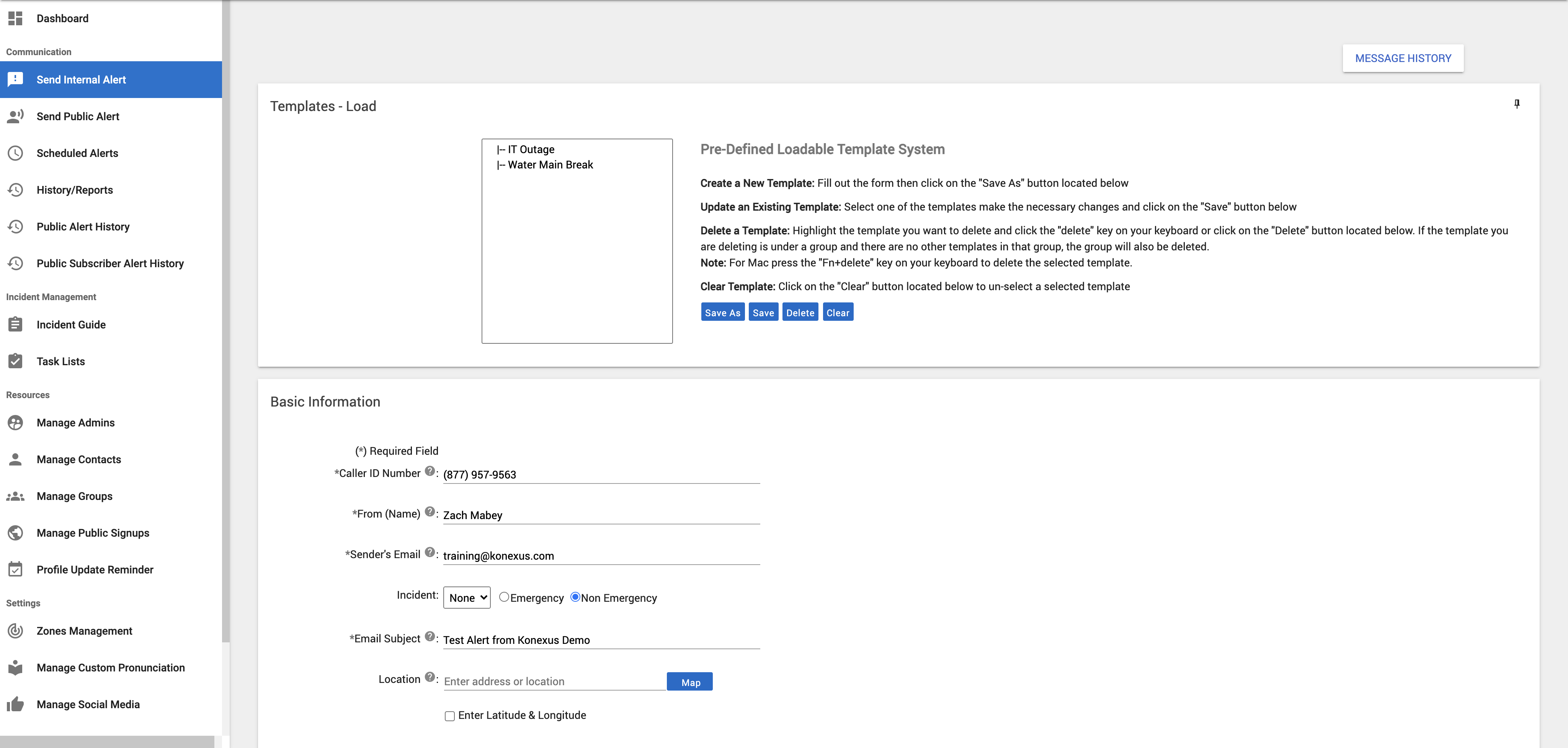Click the help icon next to Caller ID Number
This screenshot has height=748, width=1568.
(430, 471)
